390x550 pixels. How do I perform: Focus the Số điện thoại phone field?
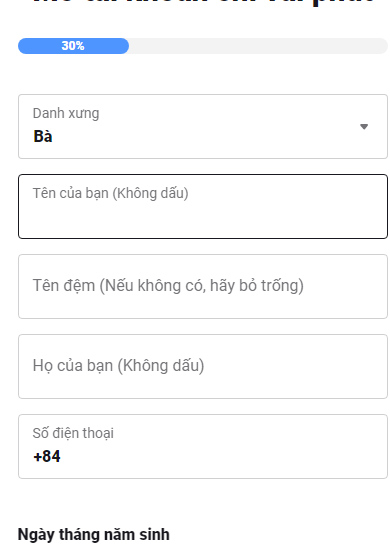203,446
